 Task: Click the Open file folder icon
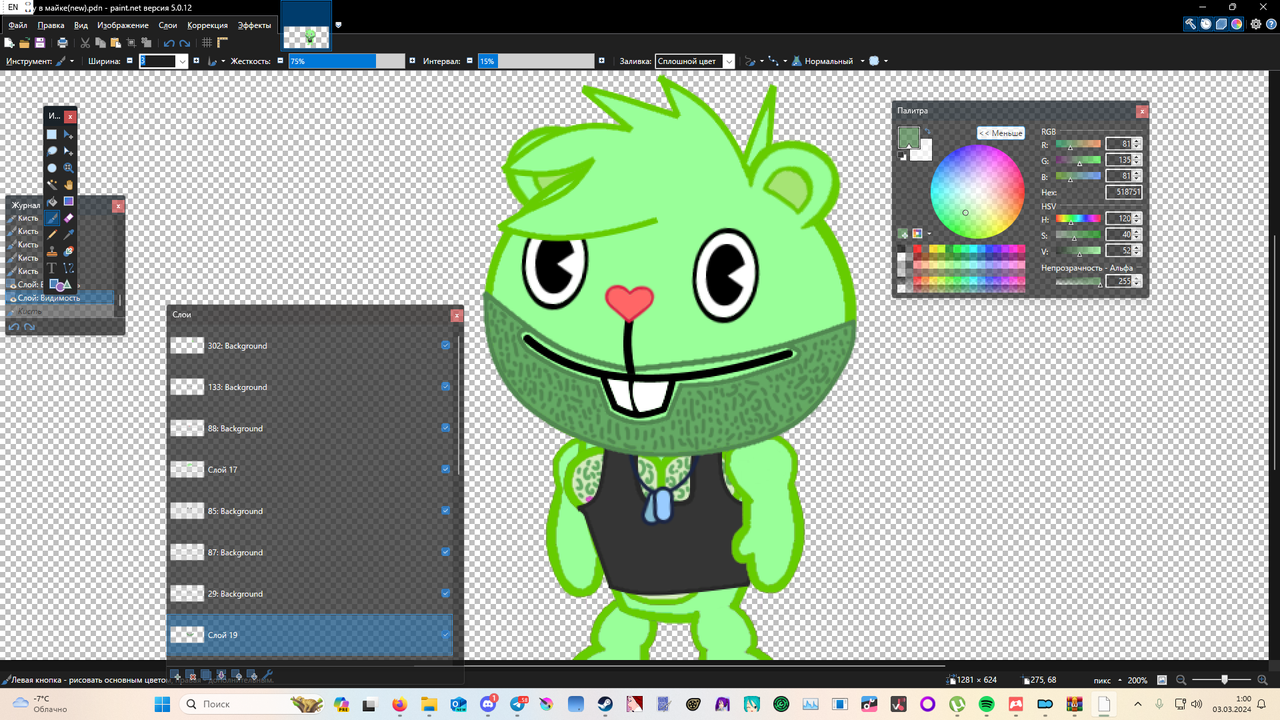click(24, 43)
